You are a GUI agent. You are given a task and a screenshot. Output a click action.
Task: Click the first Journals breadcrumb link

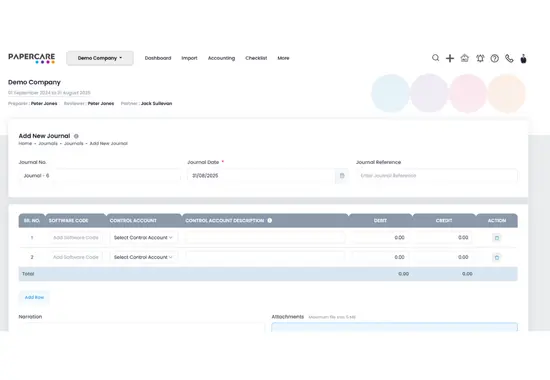coord(48,144)
